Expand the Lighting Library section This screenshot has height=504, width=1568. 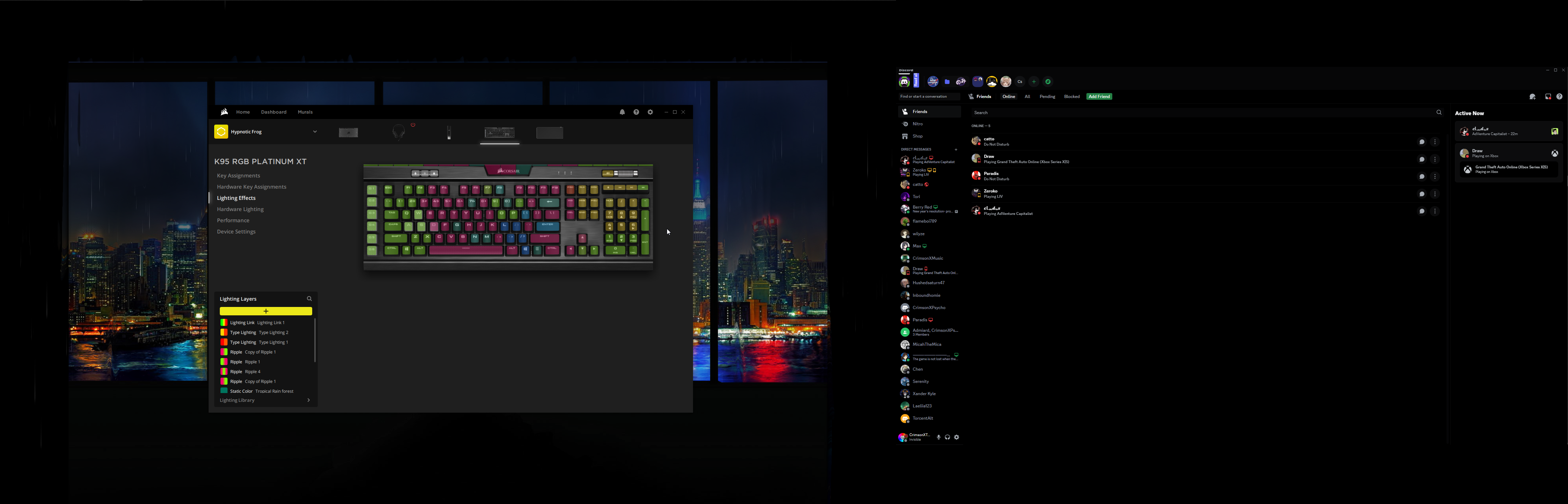point(309,400)
